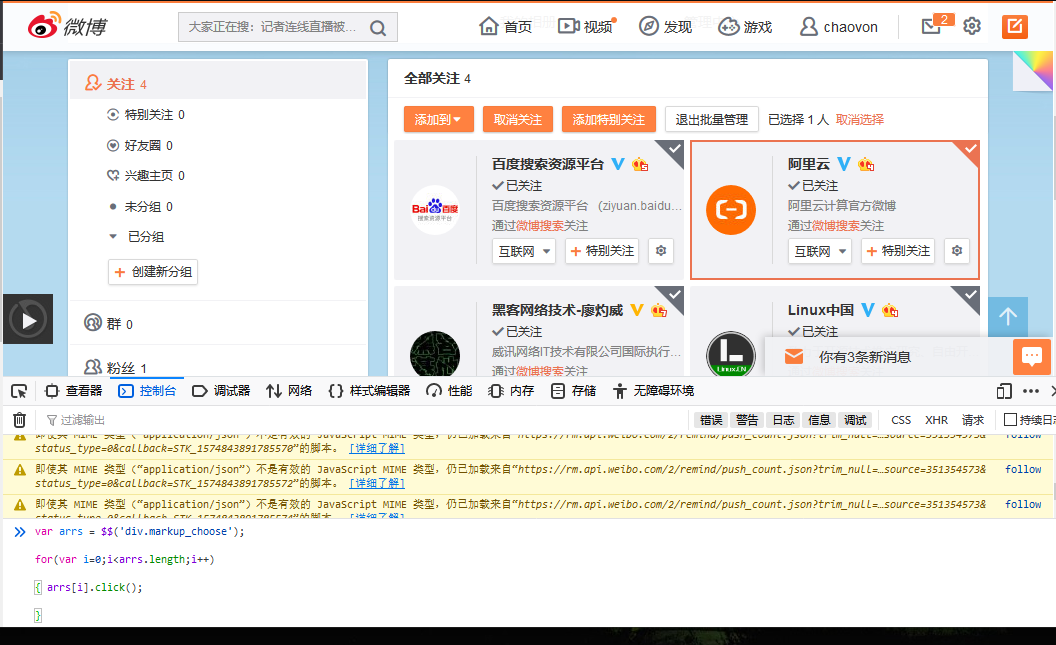
Task: Toggle the 百度搜索资源平台 card checkmark
Action: click(673, 149)
